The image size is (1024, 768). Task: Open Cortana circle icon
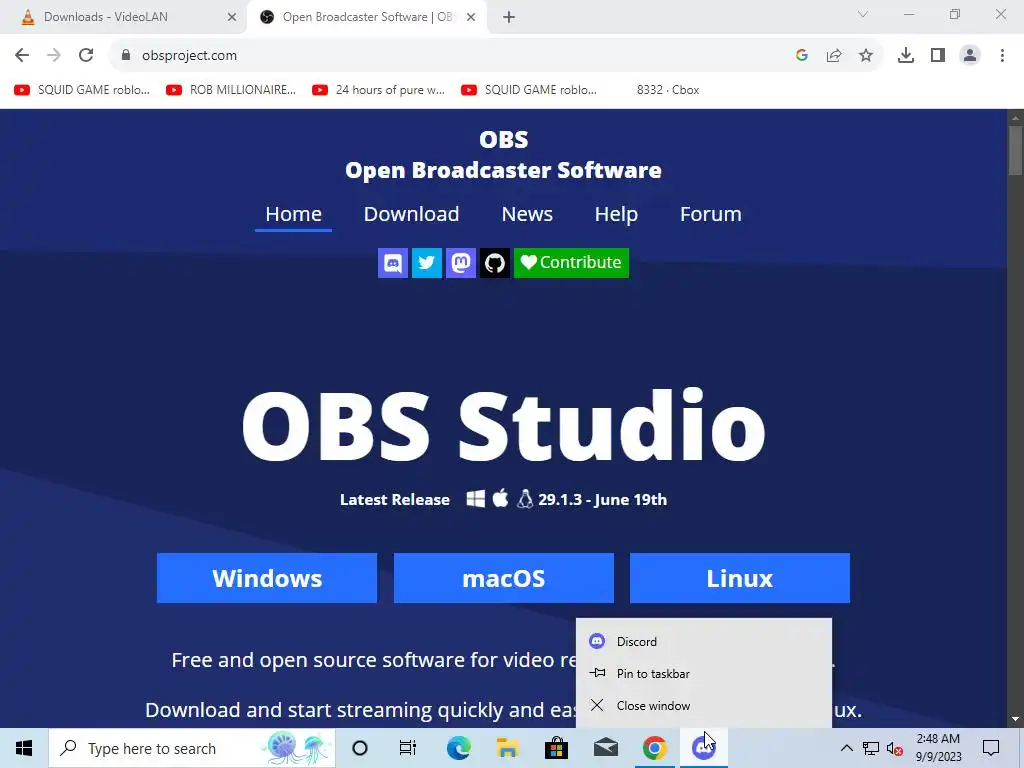click(360, 748)
